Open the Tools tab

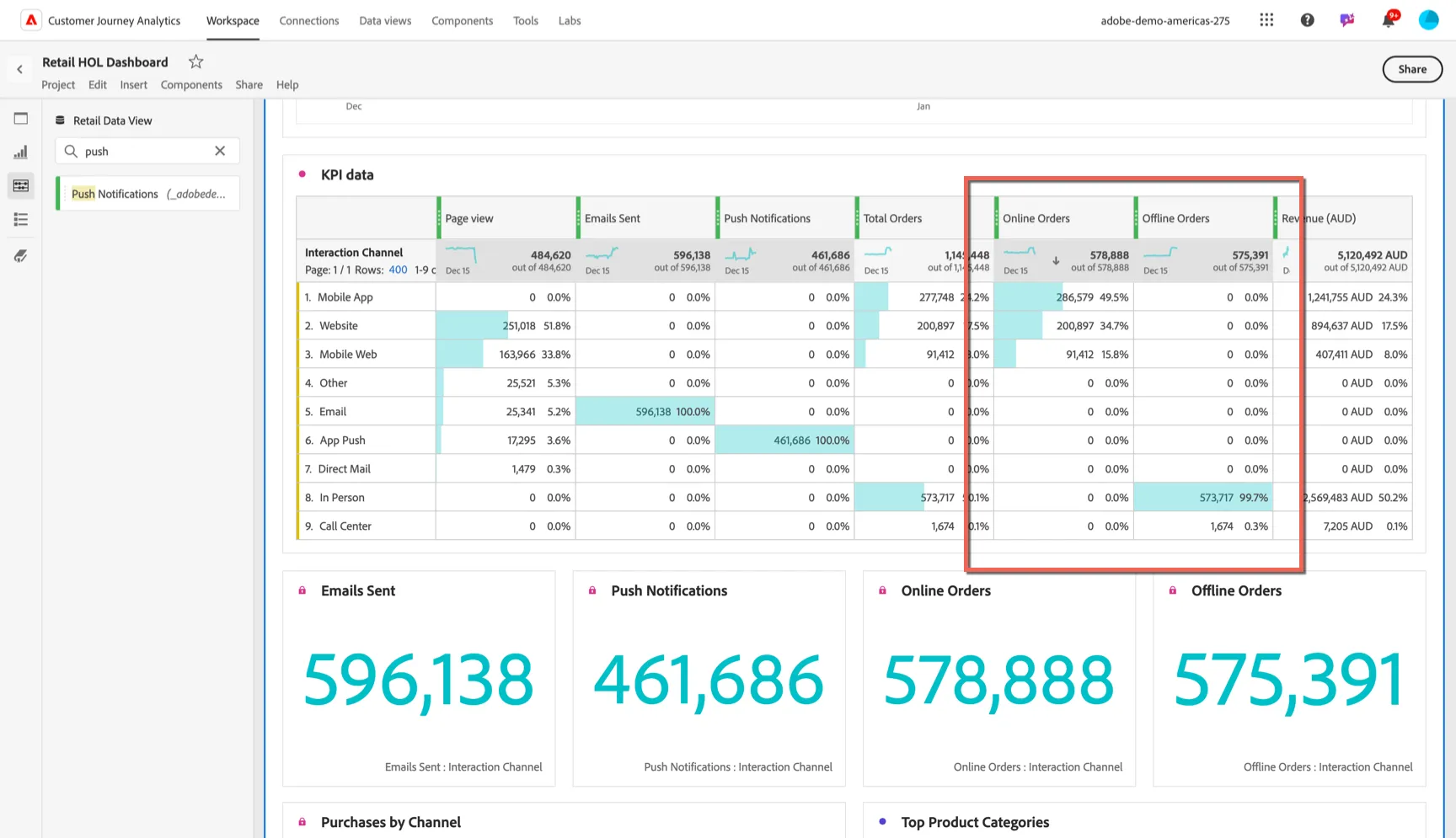coord(526,20)
